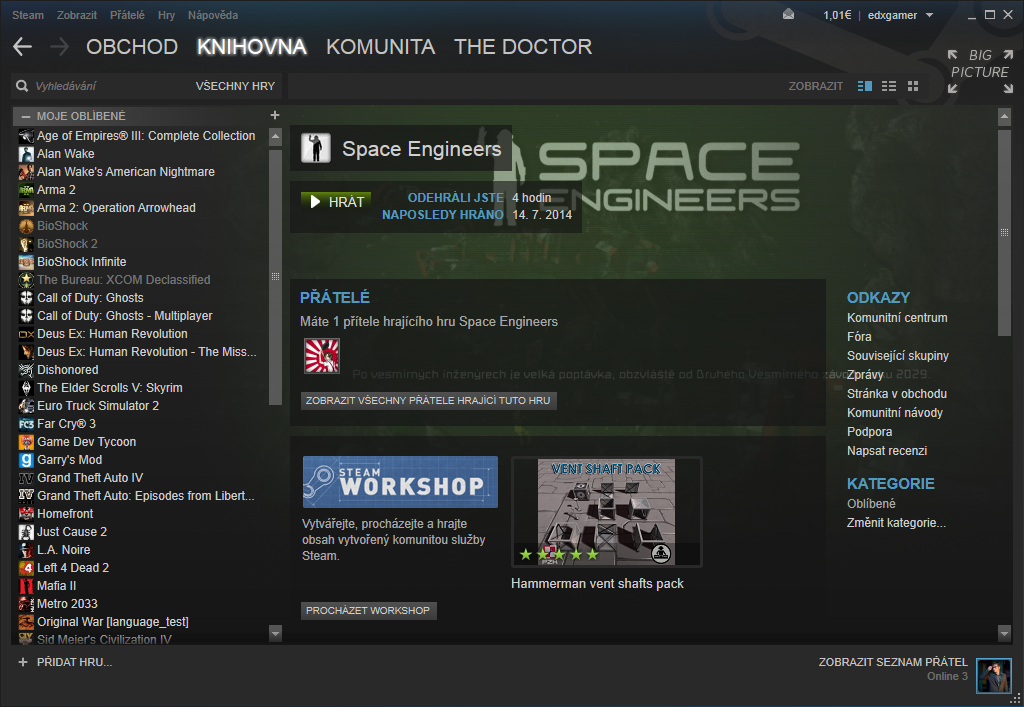
Task: Click the back navigation arrow
Action: (22, 47)
